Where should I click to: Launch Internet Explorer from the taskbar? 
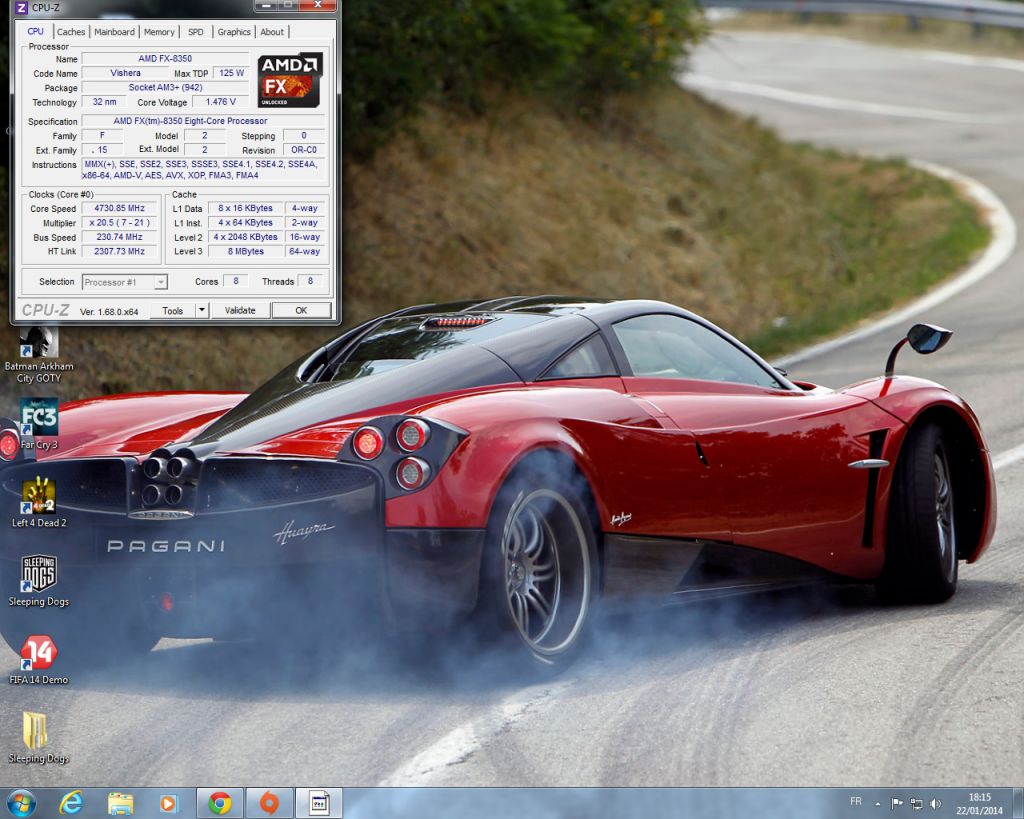(71, 803)
